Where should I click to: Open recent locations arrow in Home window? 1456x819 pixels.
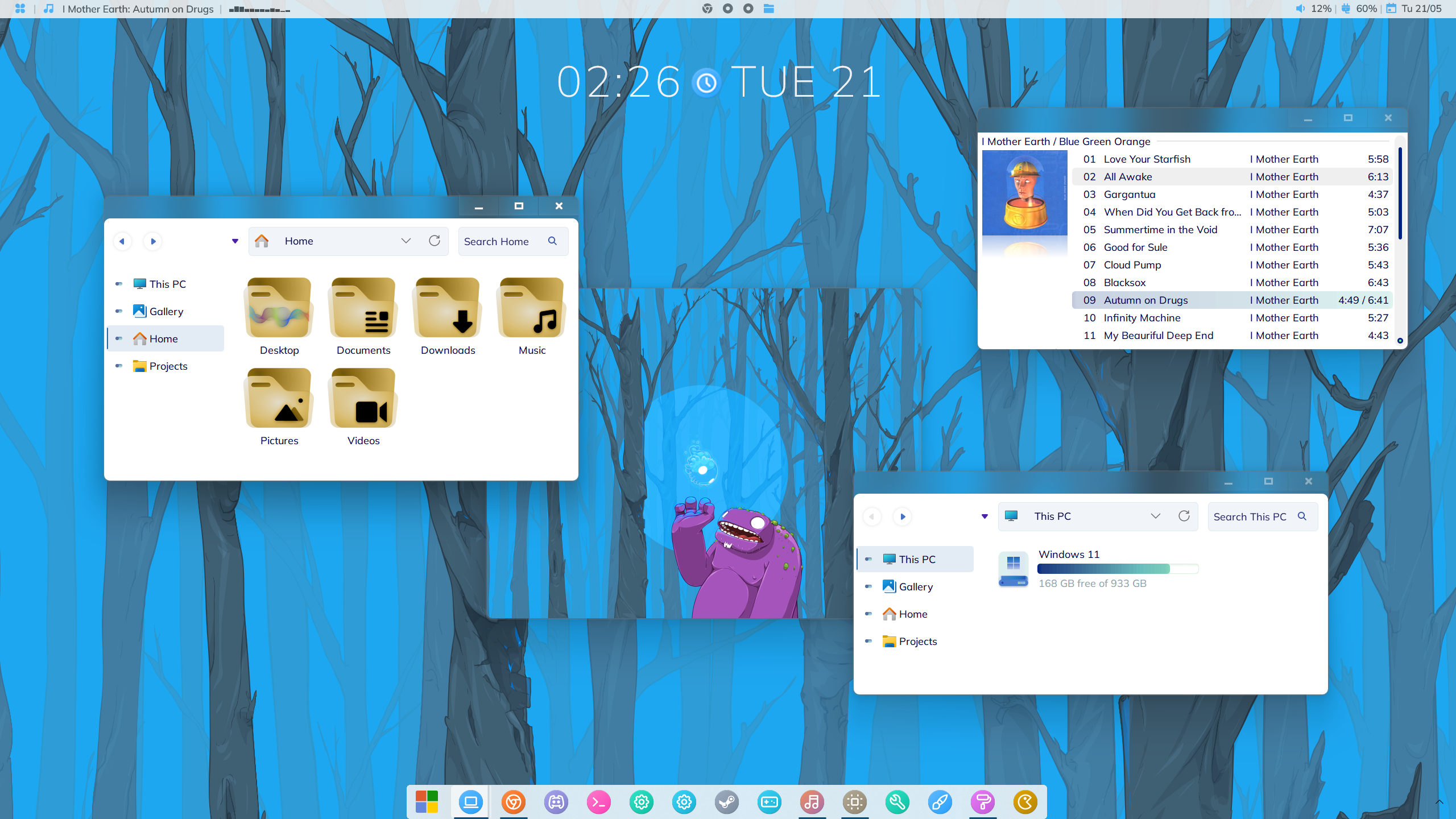(x=235, y=241)
